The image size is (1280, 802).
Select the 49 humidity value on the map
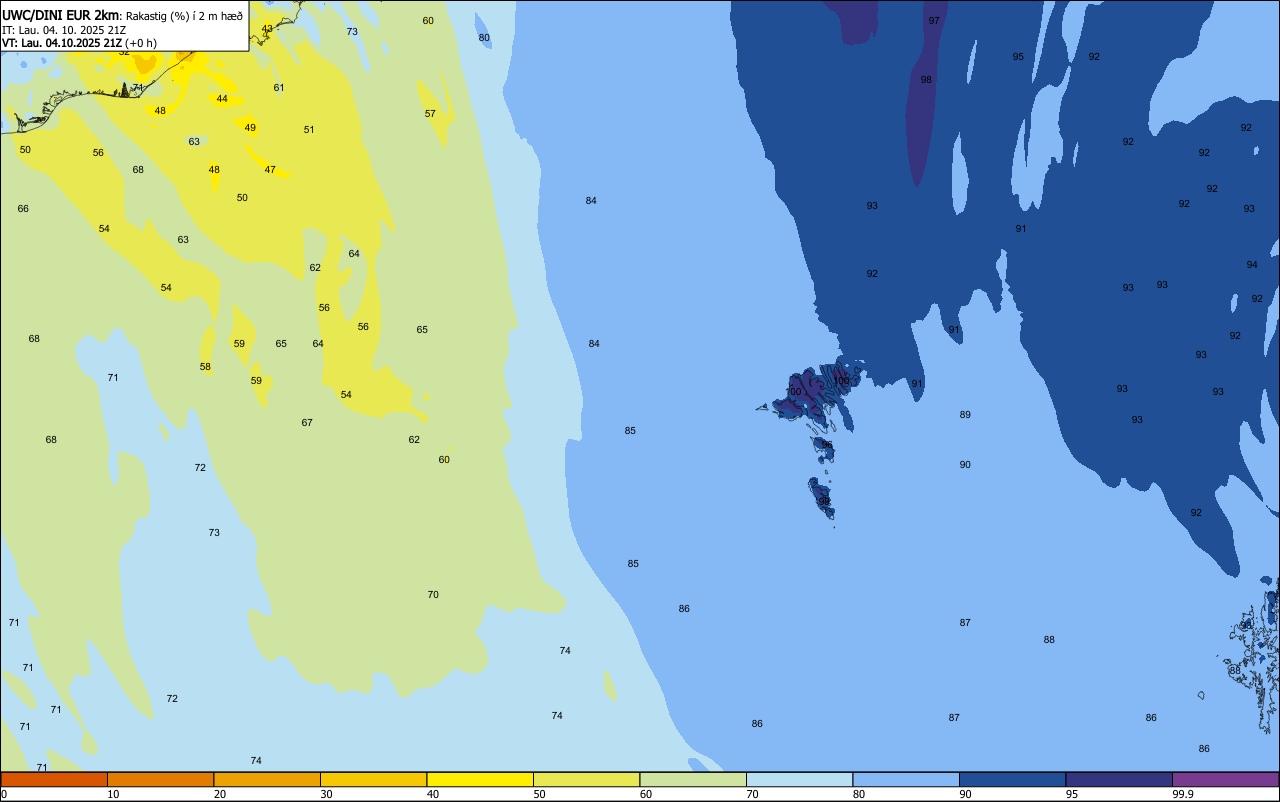click(x=250, y=128)
